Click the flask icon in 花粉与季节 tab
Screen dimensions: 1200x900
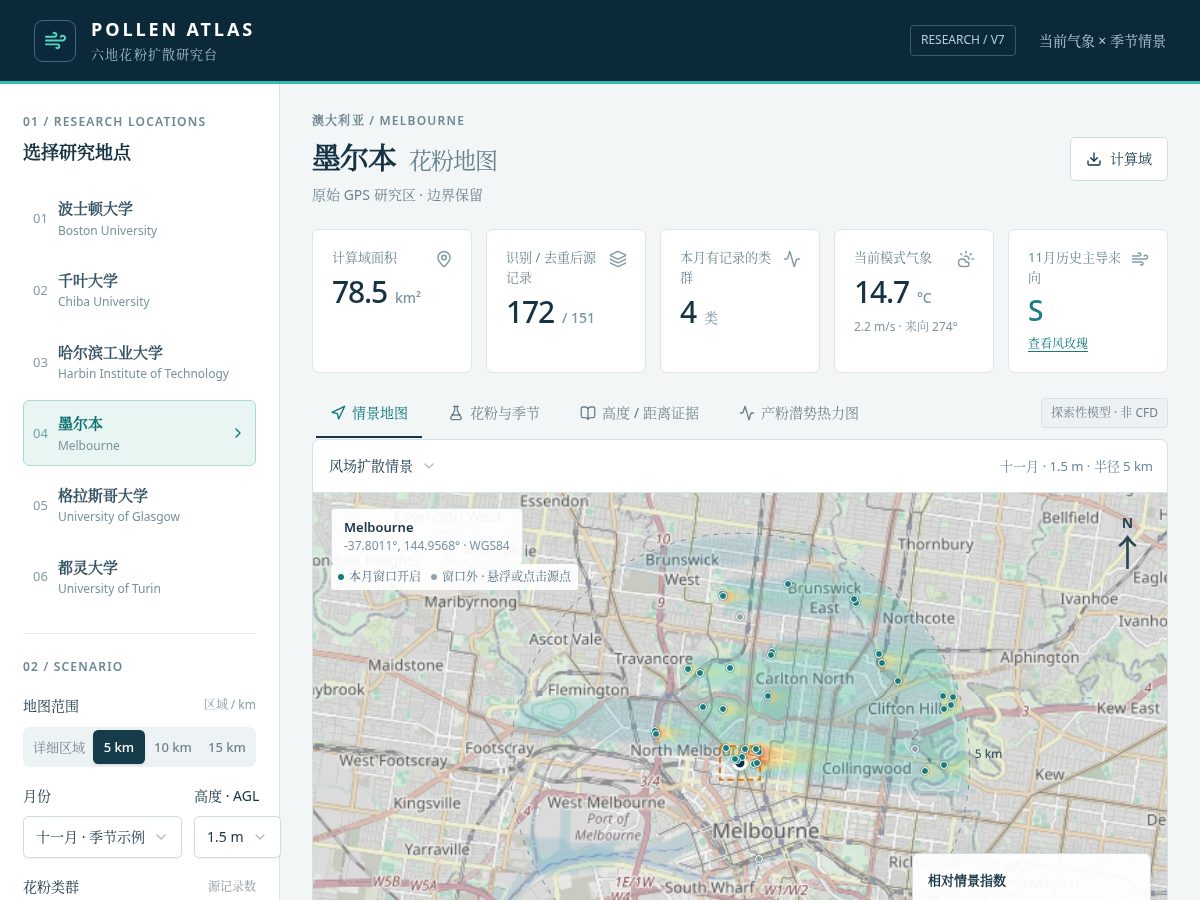(x=455, y=413)
